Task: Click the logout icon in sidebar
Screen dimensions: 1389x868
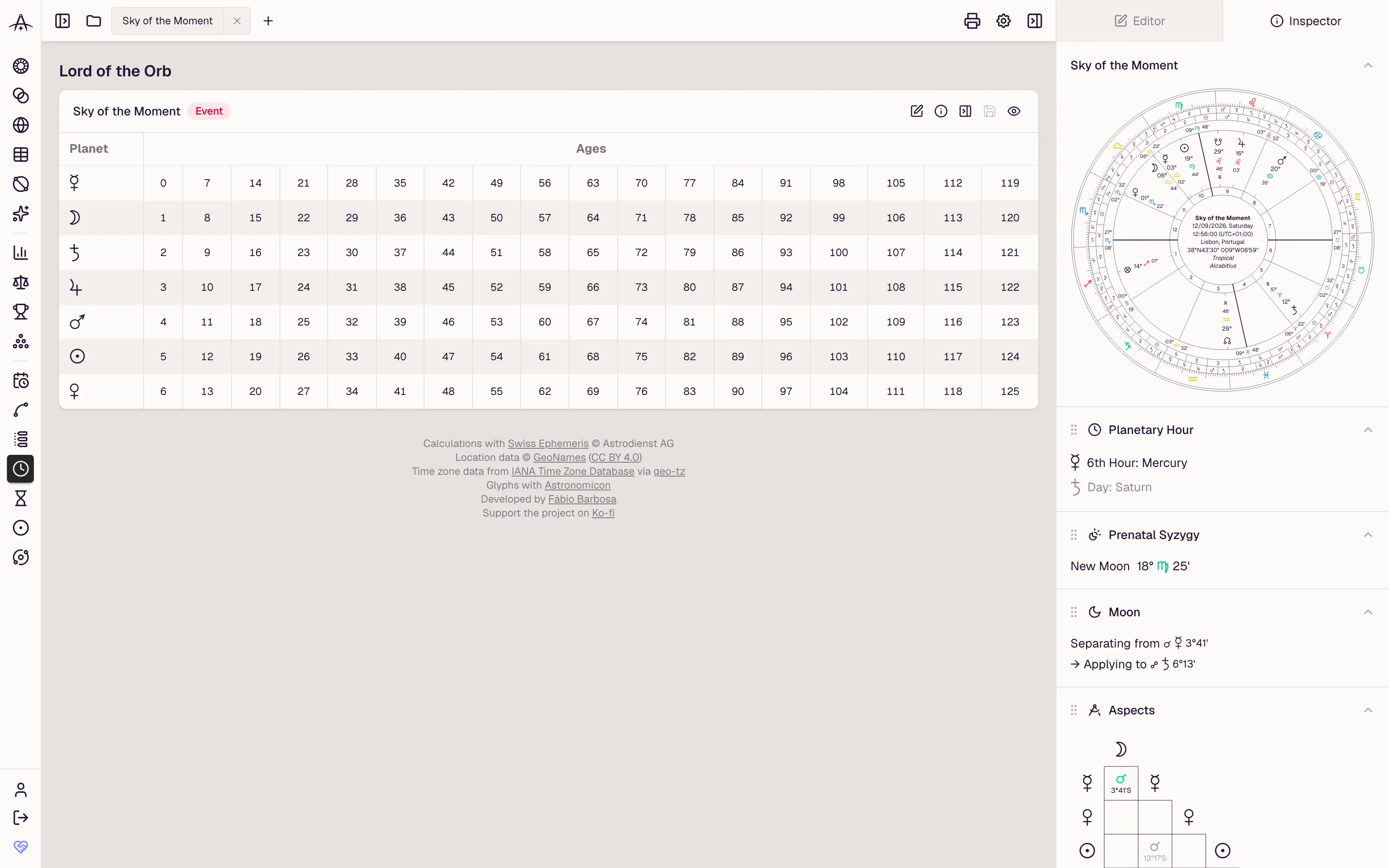Action: (x=21, y=818)
